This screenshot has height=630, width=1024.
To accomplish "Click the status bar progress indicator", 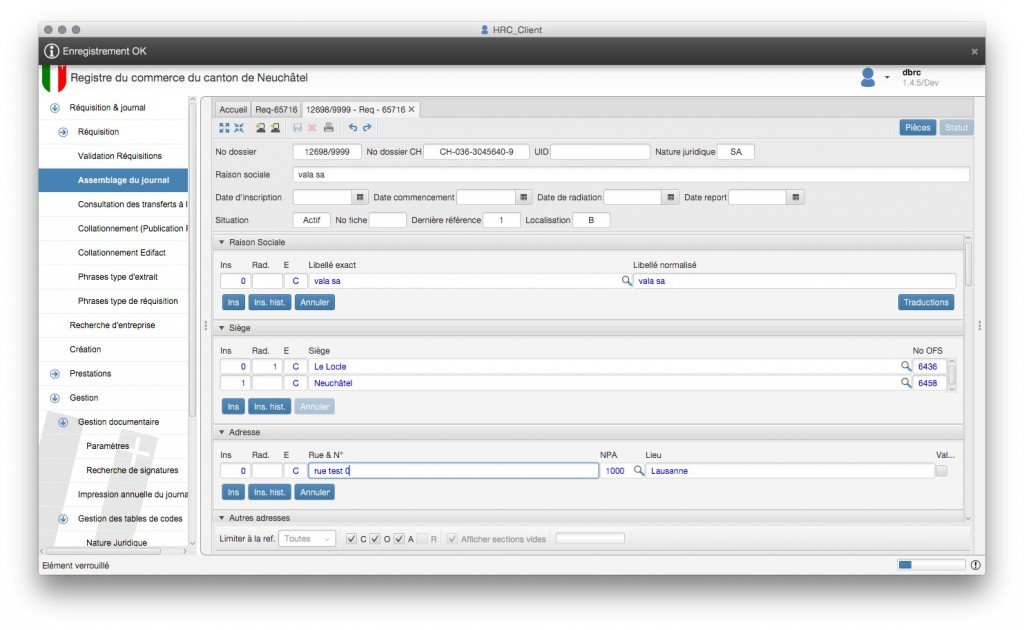I will pos(931,565).
